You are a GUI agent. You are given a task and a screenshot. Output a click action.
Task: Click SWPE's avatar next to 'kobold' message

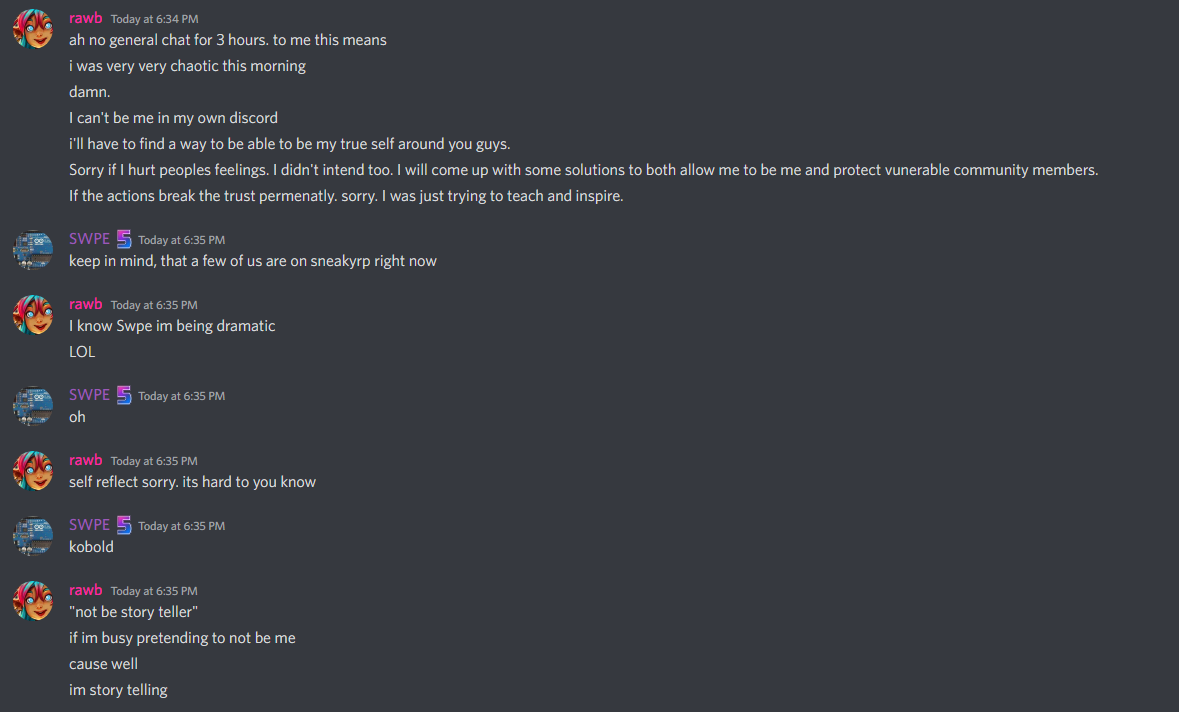pyautogui.click(x=33, y=535)
